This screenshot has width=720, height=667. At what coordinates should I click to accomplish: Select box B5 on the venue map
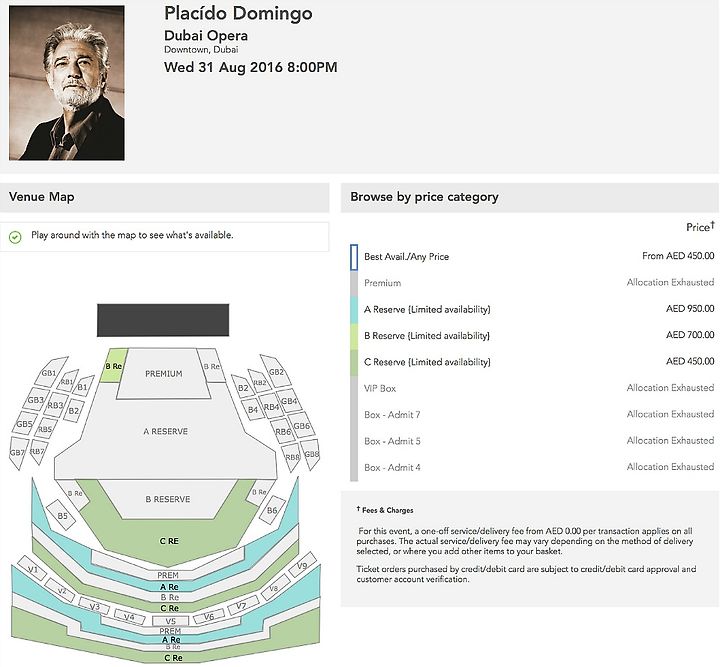(x=63, y=516)
